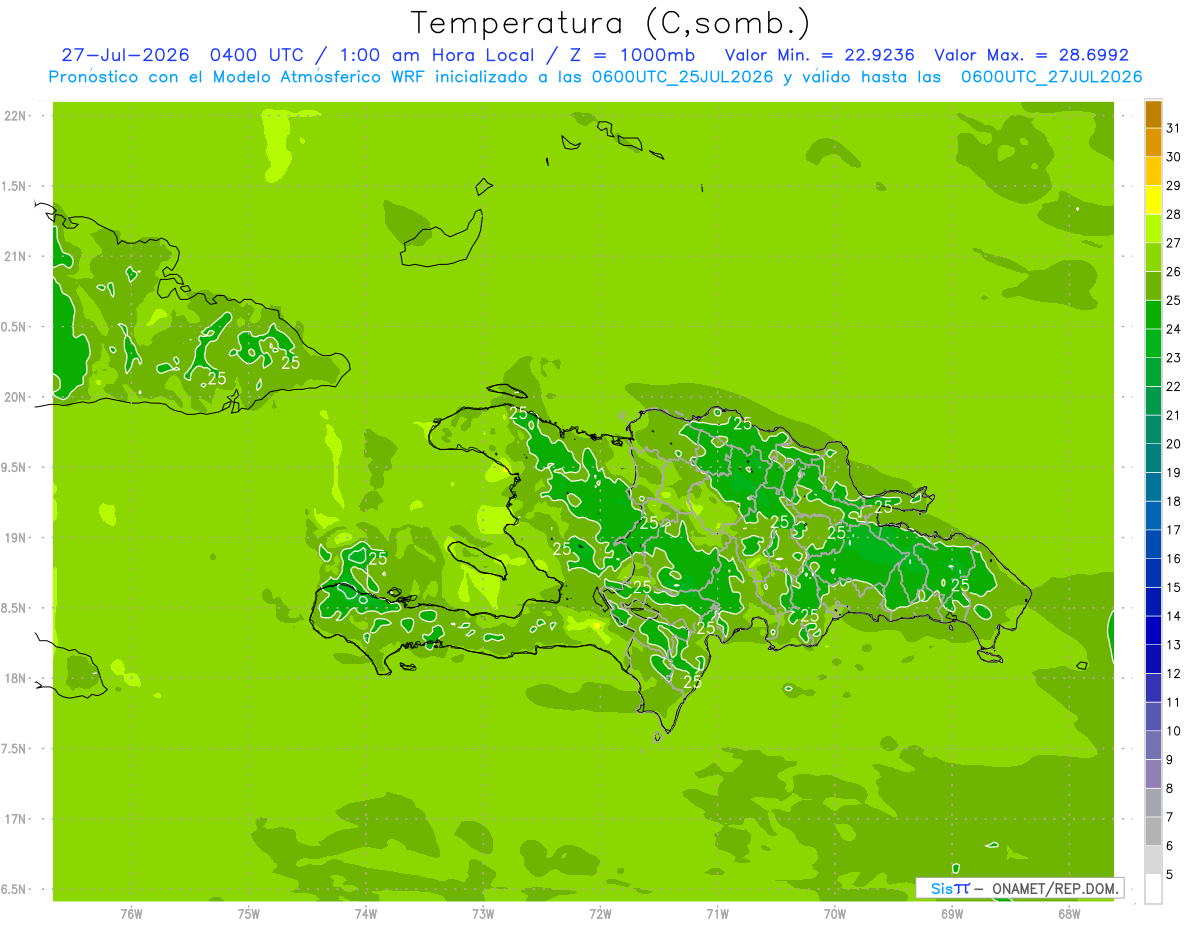Click the "29" legend scale value
The width and height of the screenshot is (1200, 927).
pyautogui.click(x=1174, y=185)
